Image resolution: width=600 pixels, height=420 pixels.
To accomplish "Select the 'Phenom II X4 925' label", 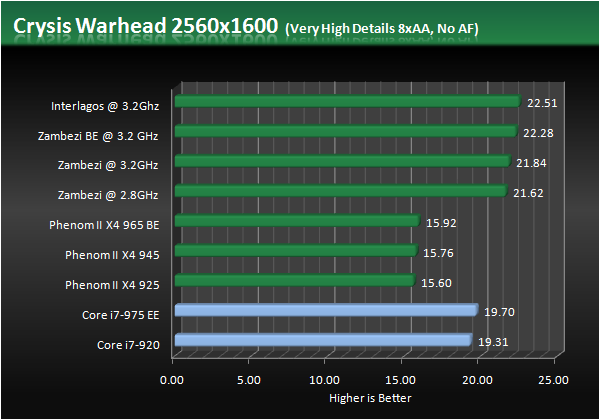I will tap(112, 285).
